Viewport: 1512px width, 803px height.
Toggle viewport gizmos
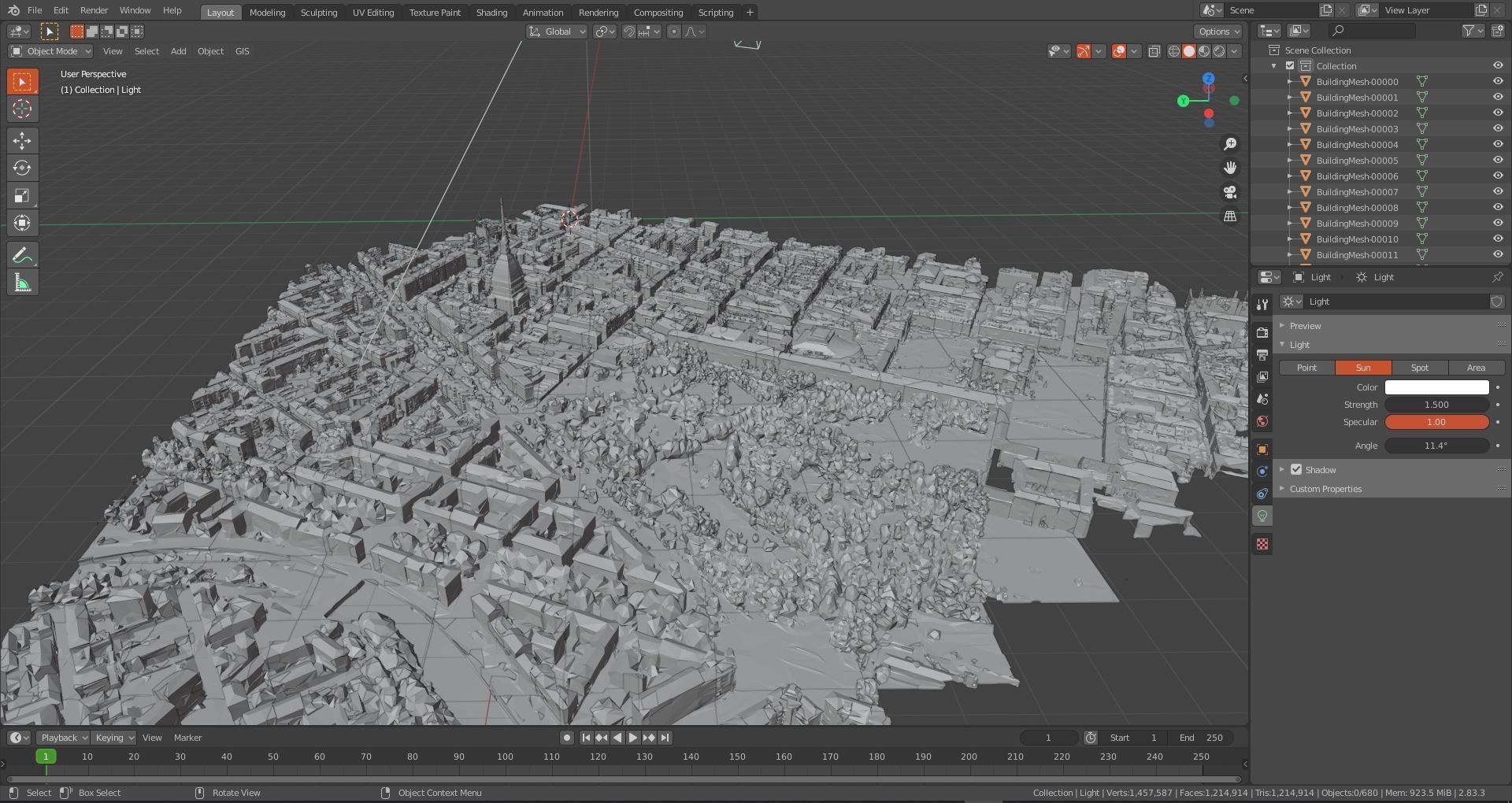coord(1084,51)
